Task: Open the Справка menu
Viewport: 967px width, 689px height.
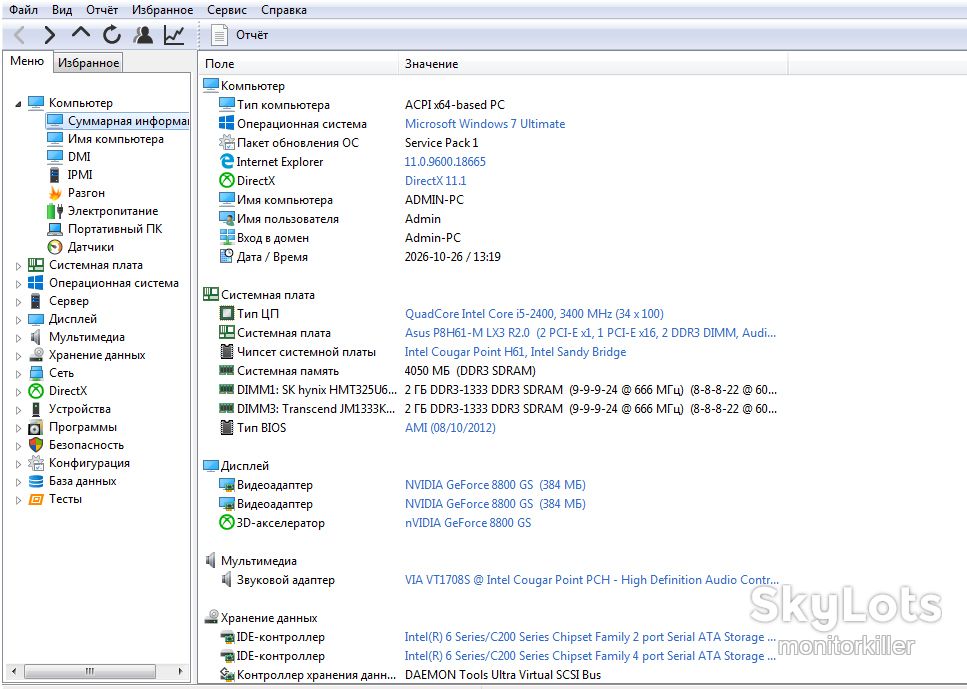Action: pos(284,10)
